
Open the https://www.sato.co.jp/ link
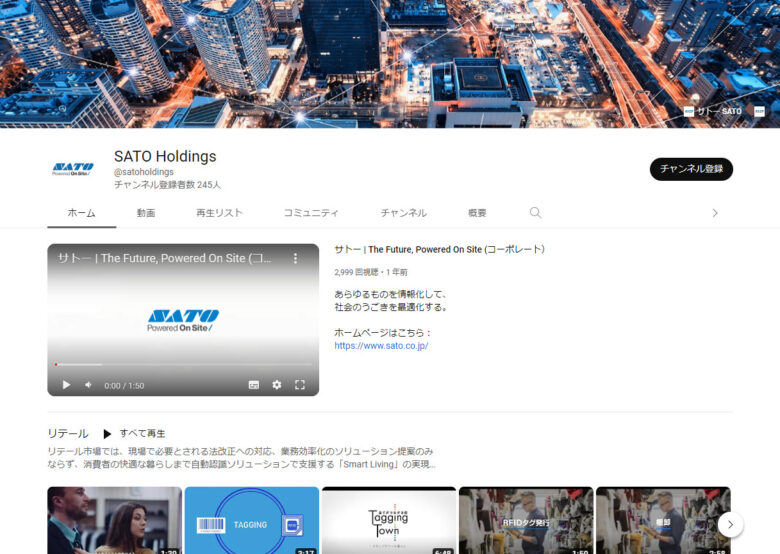coord(381,346)
